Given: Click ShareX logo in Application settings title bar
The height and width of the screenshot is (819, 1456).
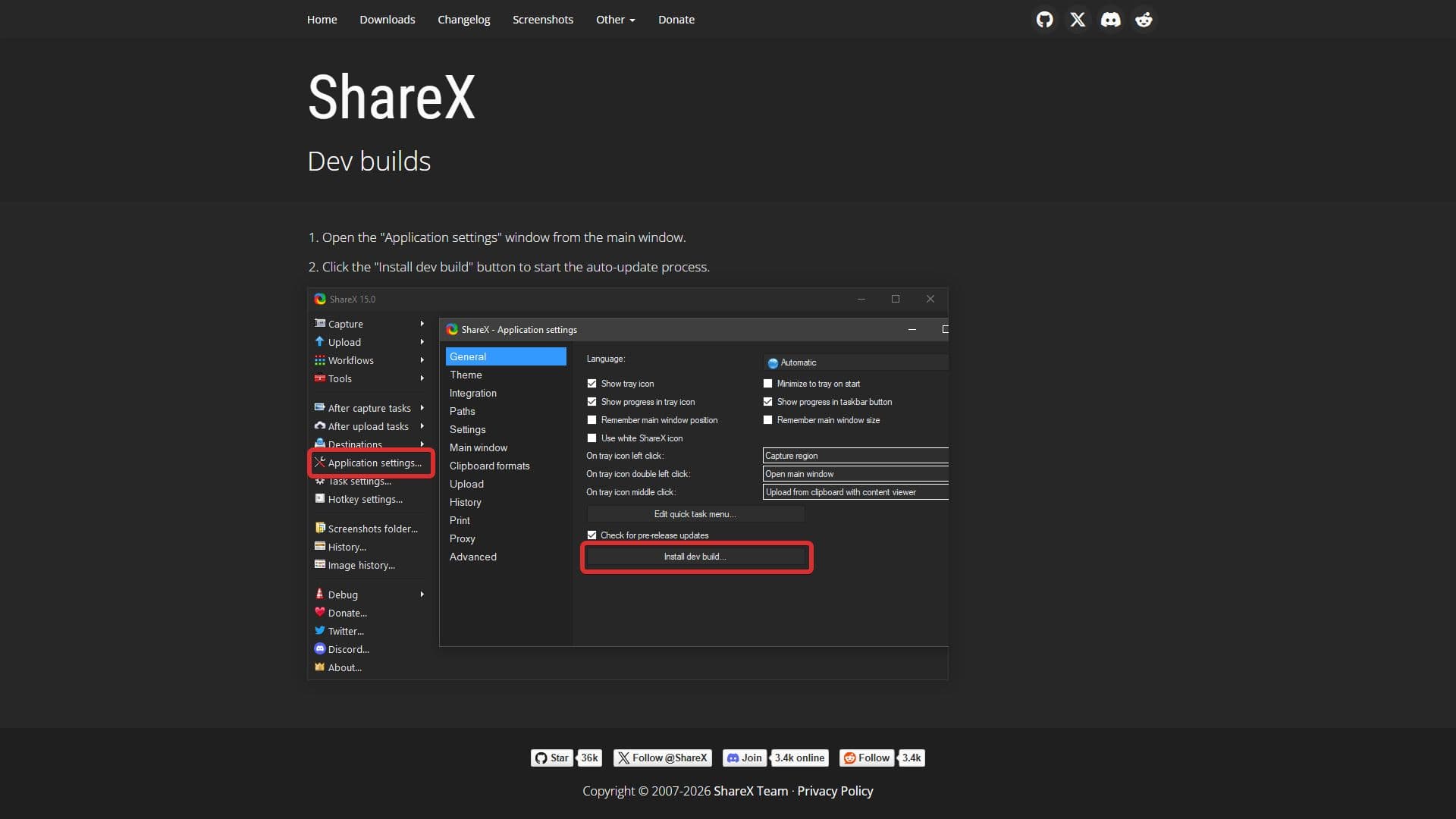Looking at the screenshot, I should 452,329.
